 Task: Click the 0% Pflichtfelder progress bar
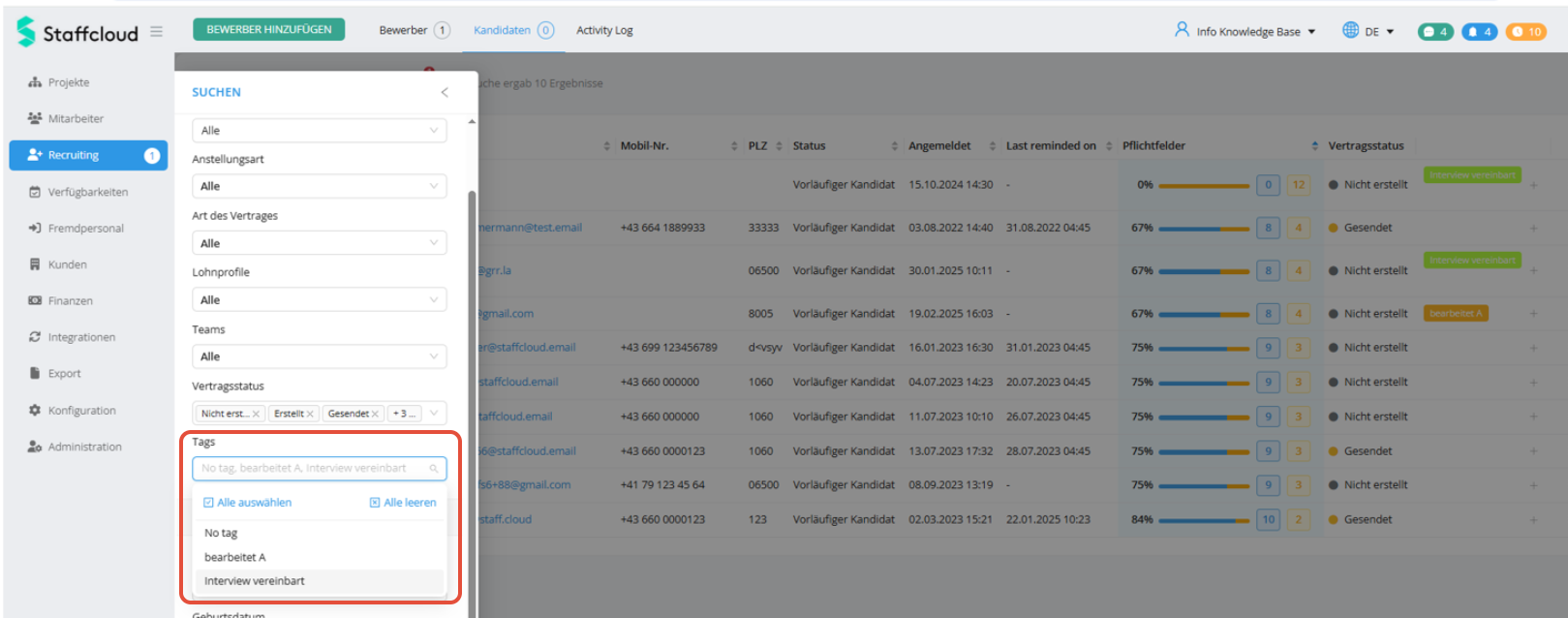coord(1204,185)
